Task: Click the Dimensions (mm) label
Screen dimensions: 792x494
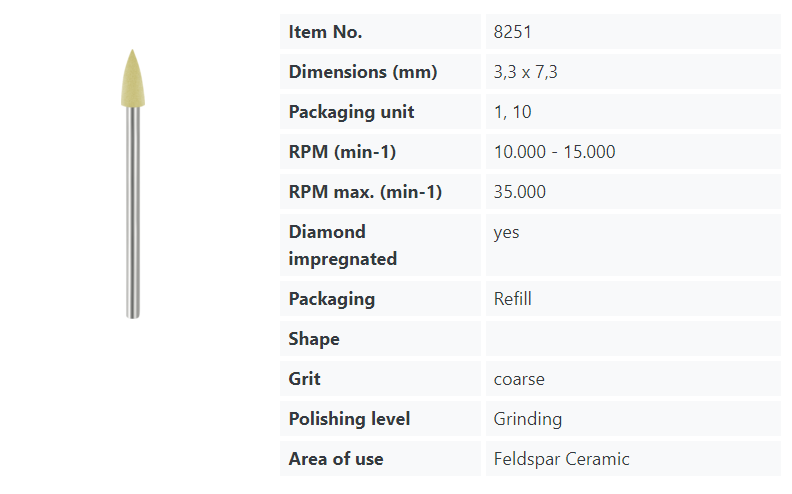Action: 363,72
